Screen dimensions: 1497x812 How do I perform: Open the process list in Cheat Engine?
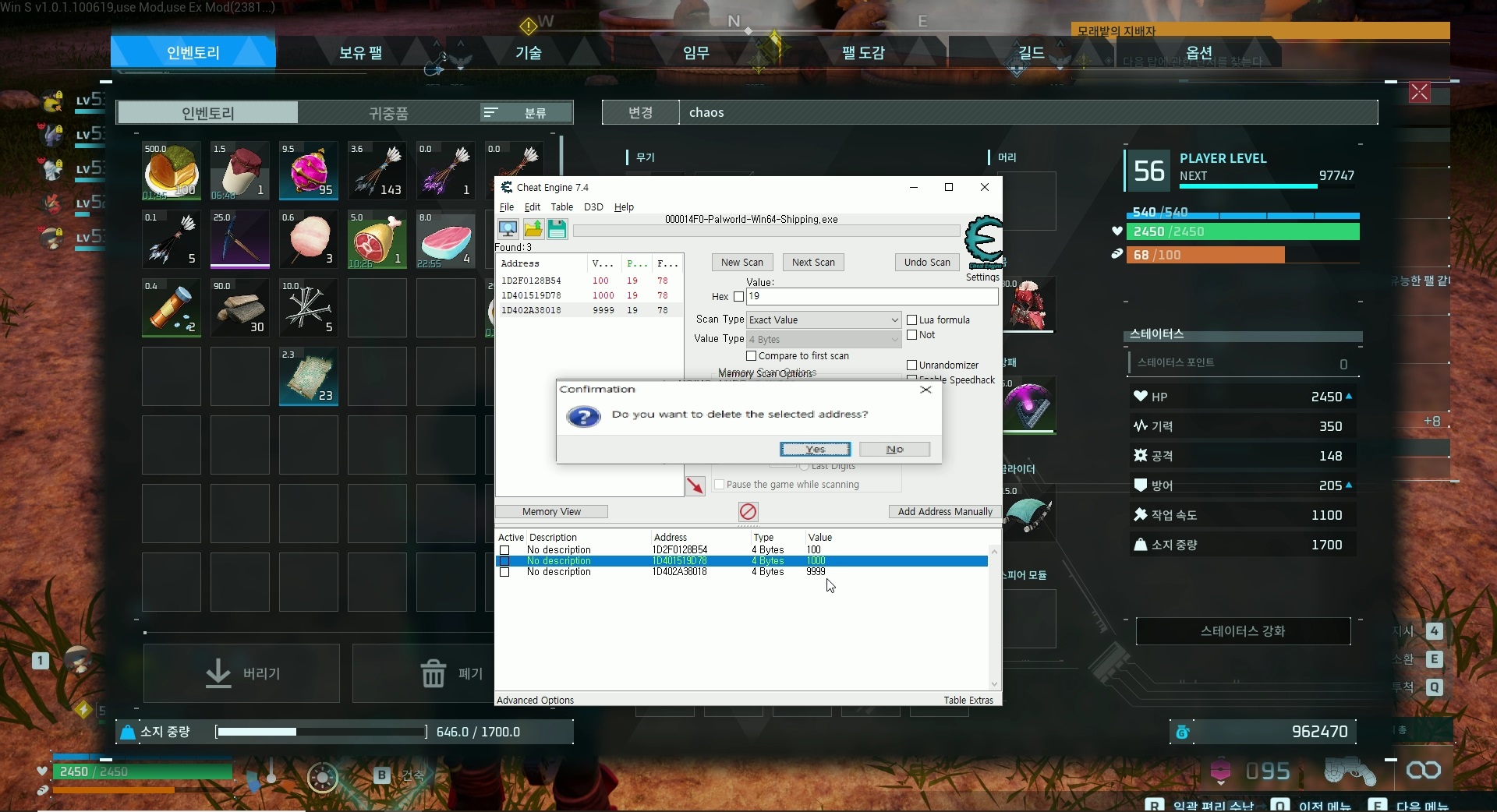508,228
